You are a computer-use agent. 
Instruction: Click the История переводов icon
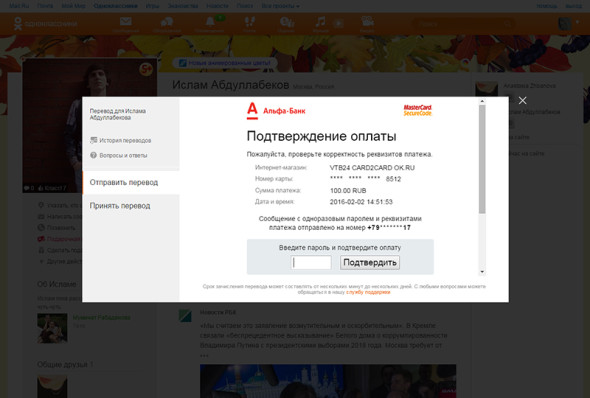click(93, 140)
